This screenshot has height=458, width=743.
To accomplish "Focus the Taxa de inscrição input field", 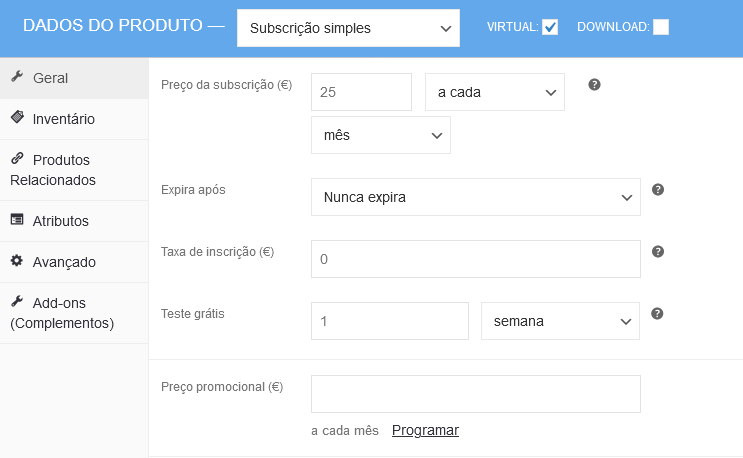I will tap(476, 259).
